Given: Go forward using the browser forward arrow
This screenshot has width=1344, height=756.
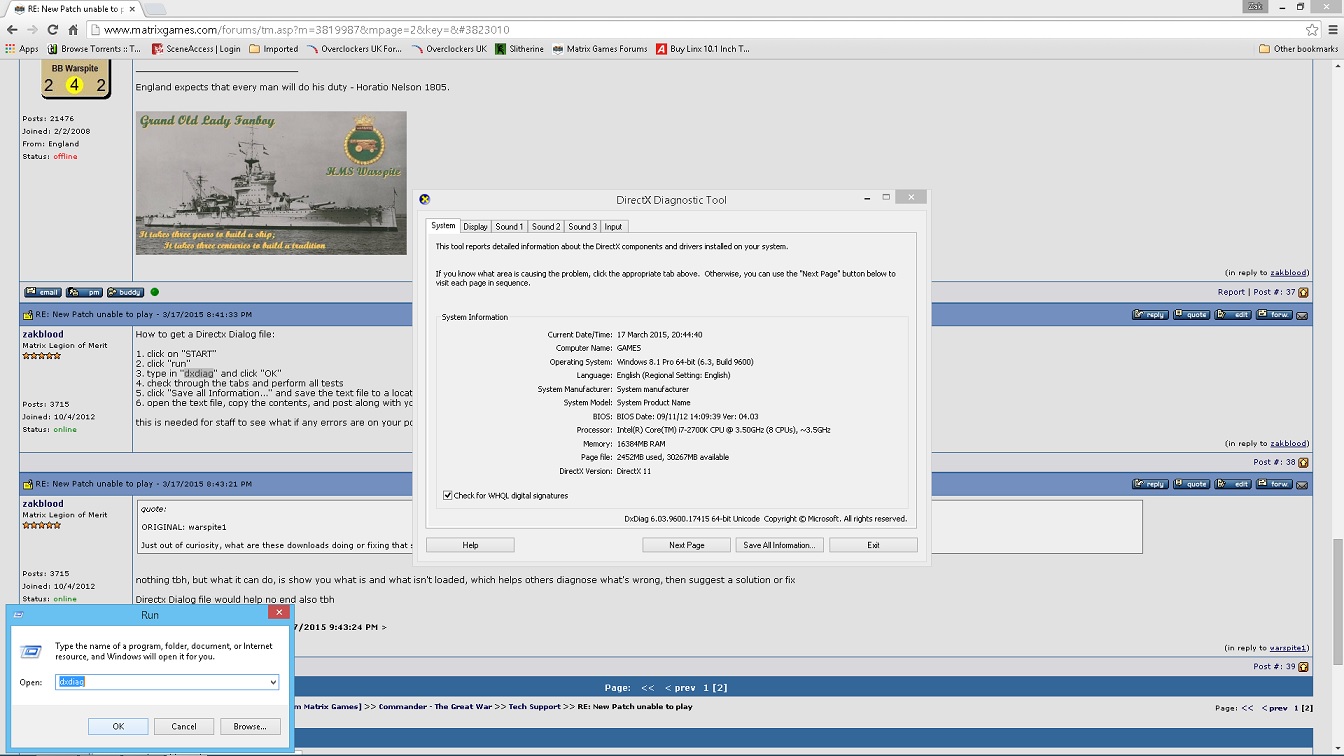Looking at the screenshot, I should [32, 30].
